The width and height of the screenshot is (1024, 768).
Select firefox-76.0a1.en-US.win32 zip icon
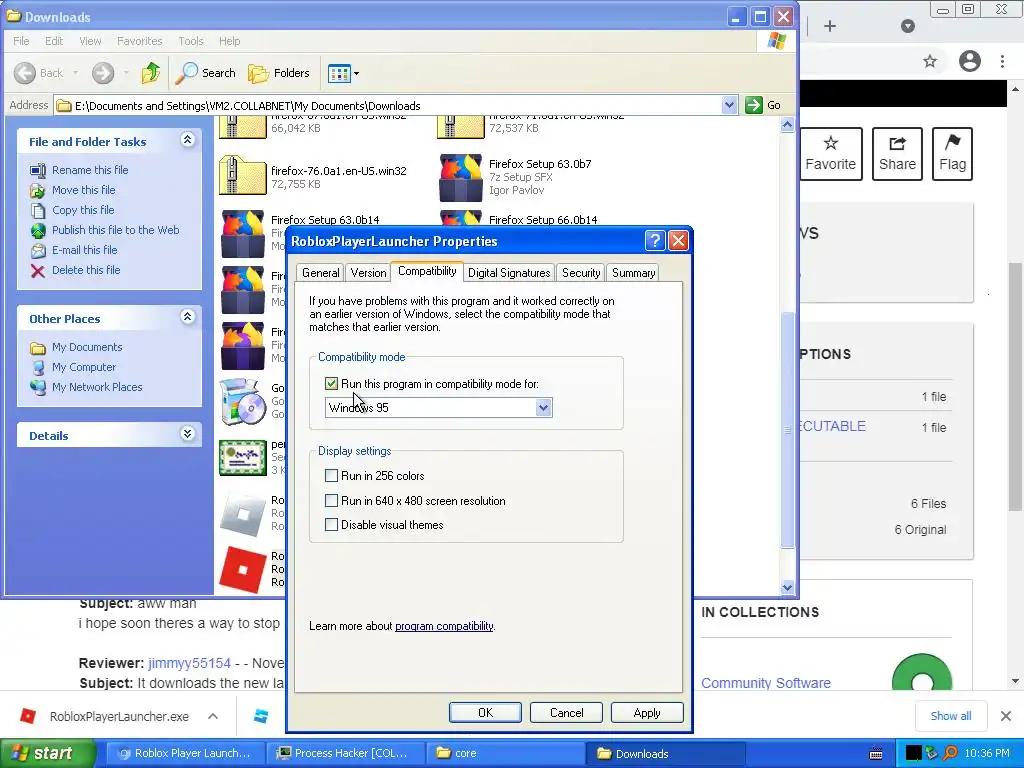coord(242,175)
